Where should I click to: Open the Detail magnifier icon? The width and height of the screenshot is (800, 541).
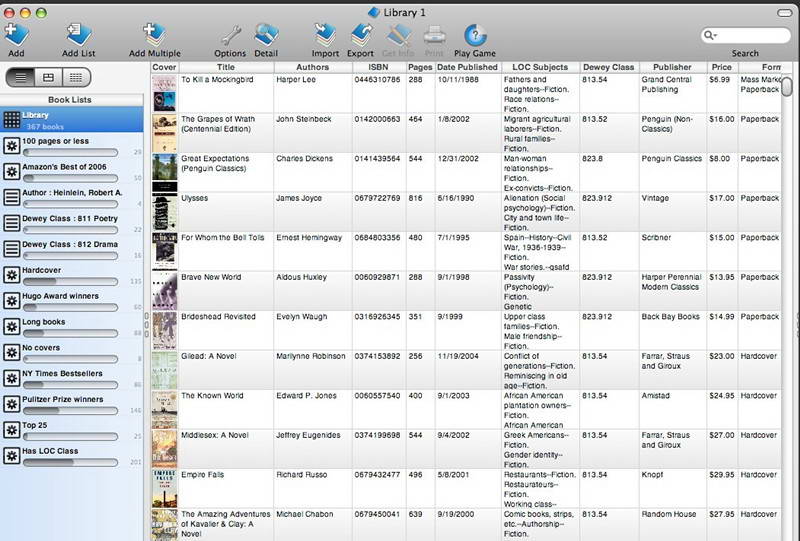pyautogui.click(x=266, y=35)
